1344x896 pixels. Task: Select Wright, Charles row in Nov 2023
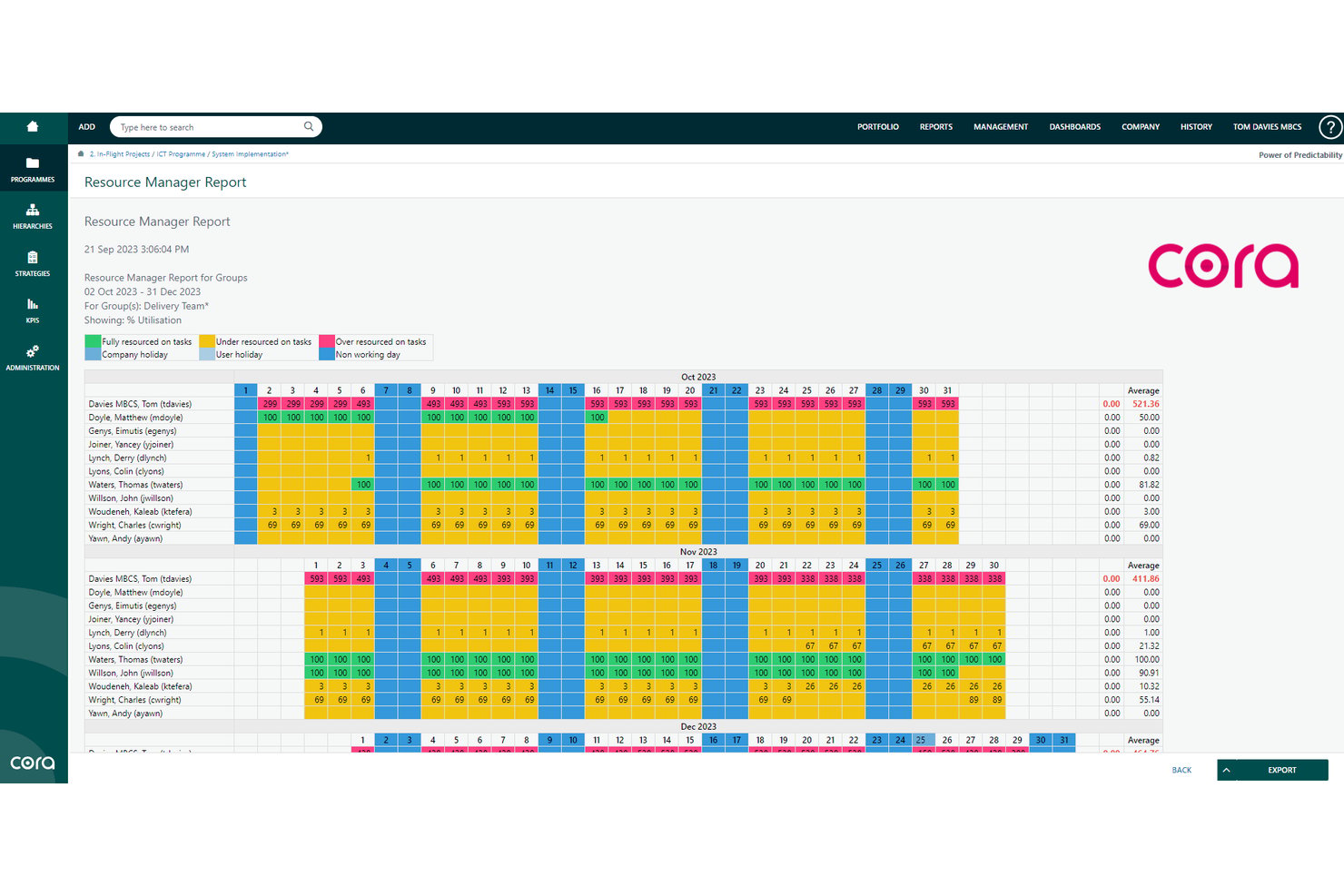point(623,700)
